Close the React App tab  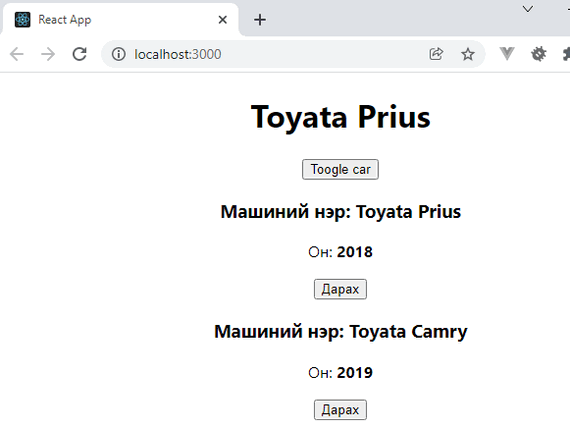[223, 20]
